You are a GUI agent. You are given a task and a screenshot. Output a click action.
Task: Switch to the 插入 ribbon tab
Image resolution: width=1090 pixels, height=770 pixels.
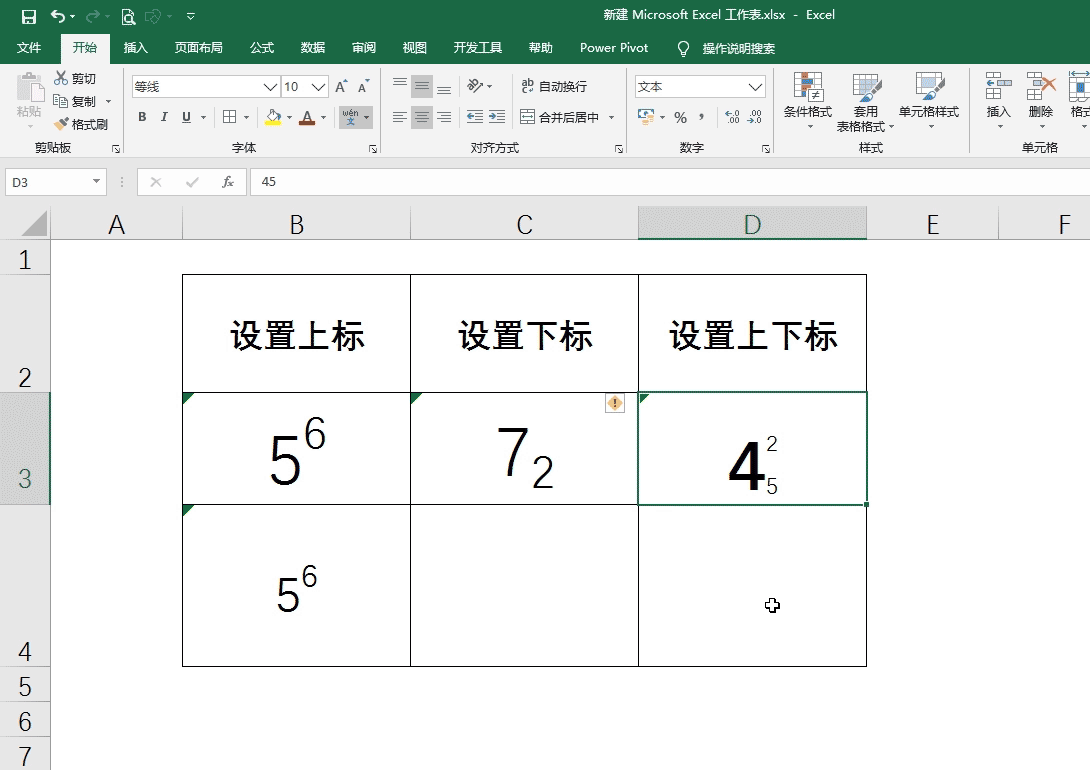click(135, 47)
